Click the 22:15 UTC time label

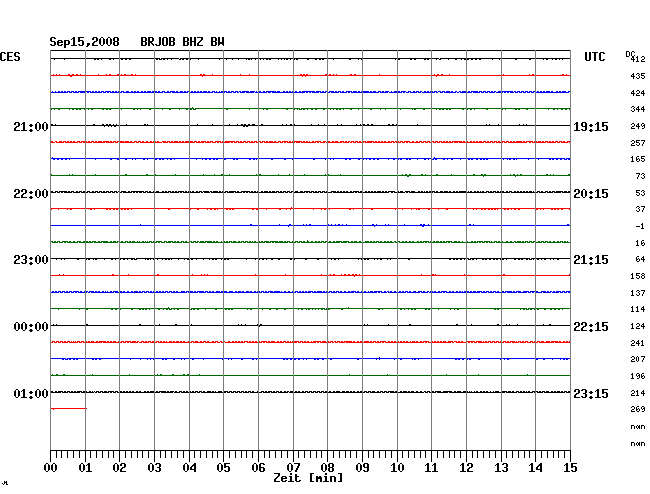(591, 327)
